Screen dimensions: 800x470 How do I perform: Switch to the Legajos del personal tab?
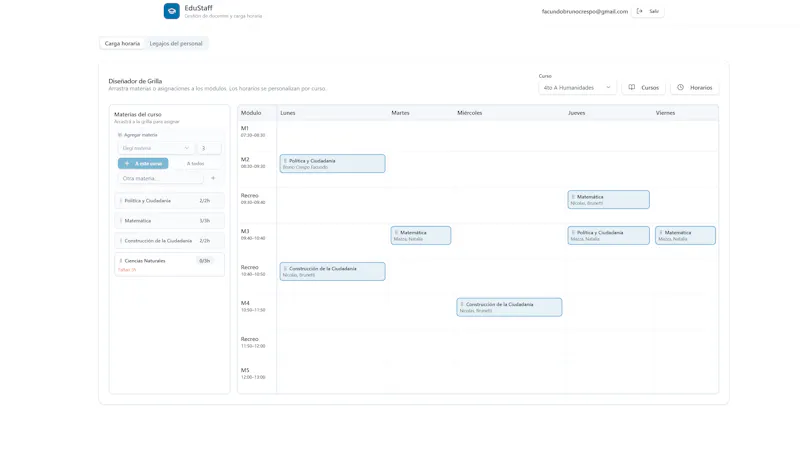[176, 43]
